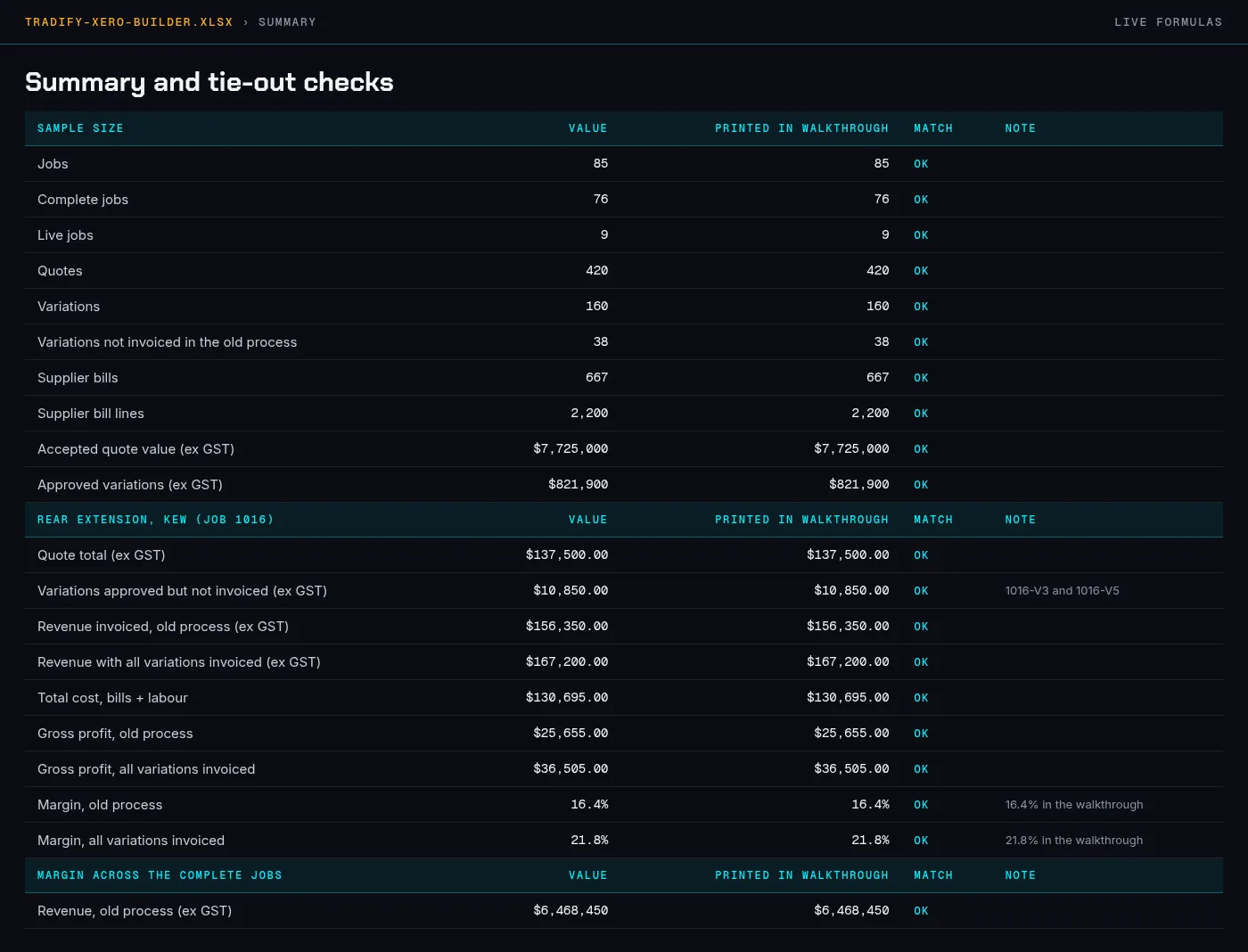Select the $821,900 printed in walkthrough value
The height and width of the screenshot is (952, 1248).
[x=859, y=485]
